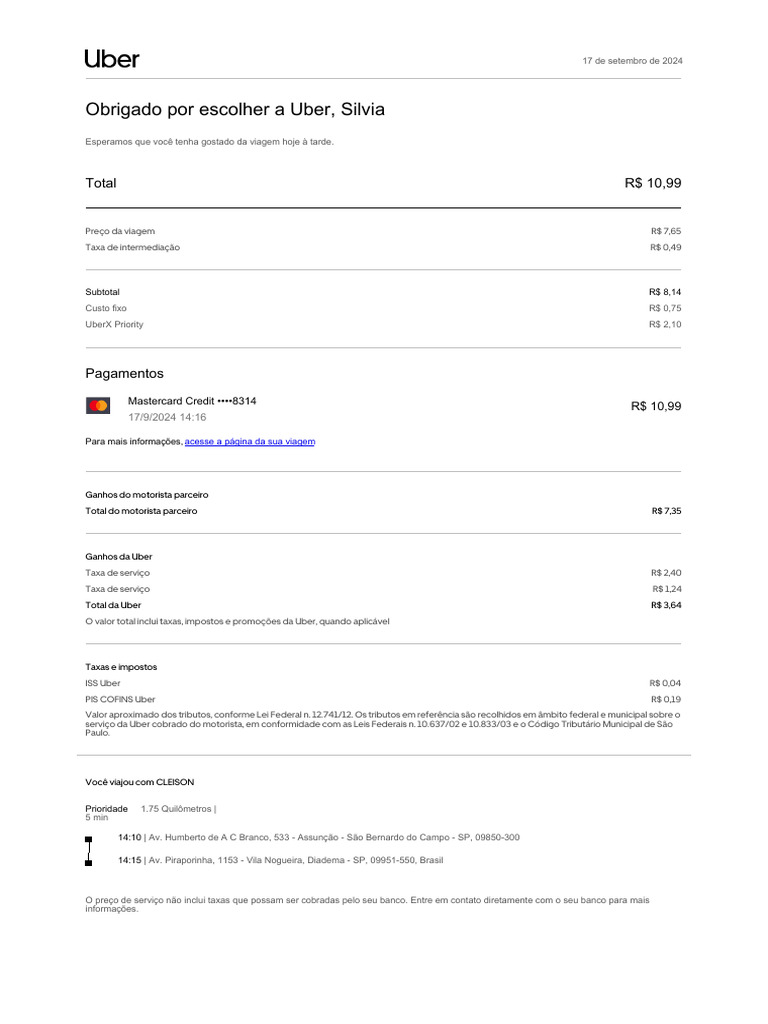Select the "Pagamentos" section heading
Screen dimensions: 768x1024
click(124, 373)
